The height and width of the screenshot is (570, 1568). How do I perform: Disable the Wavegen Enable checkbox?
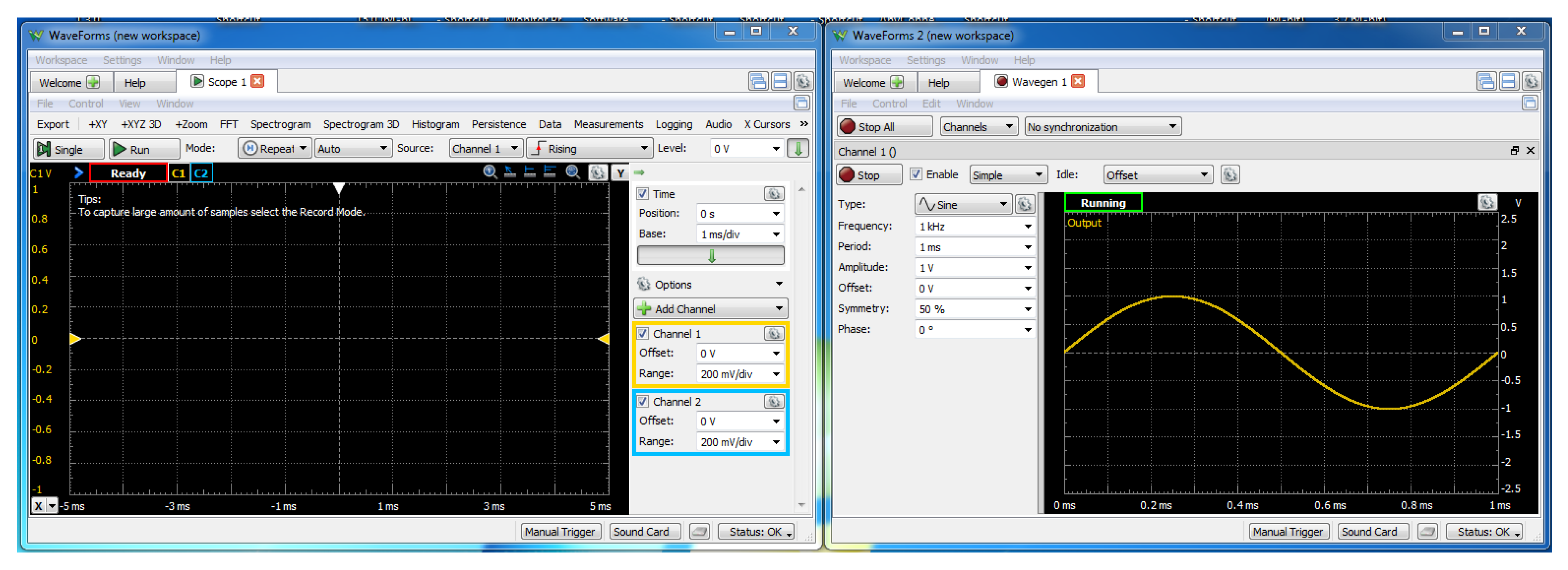pyautogui.click(x=915, y=175)
